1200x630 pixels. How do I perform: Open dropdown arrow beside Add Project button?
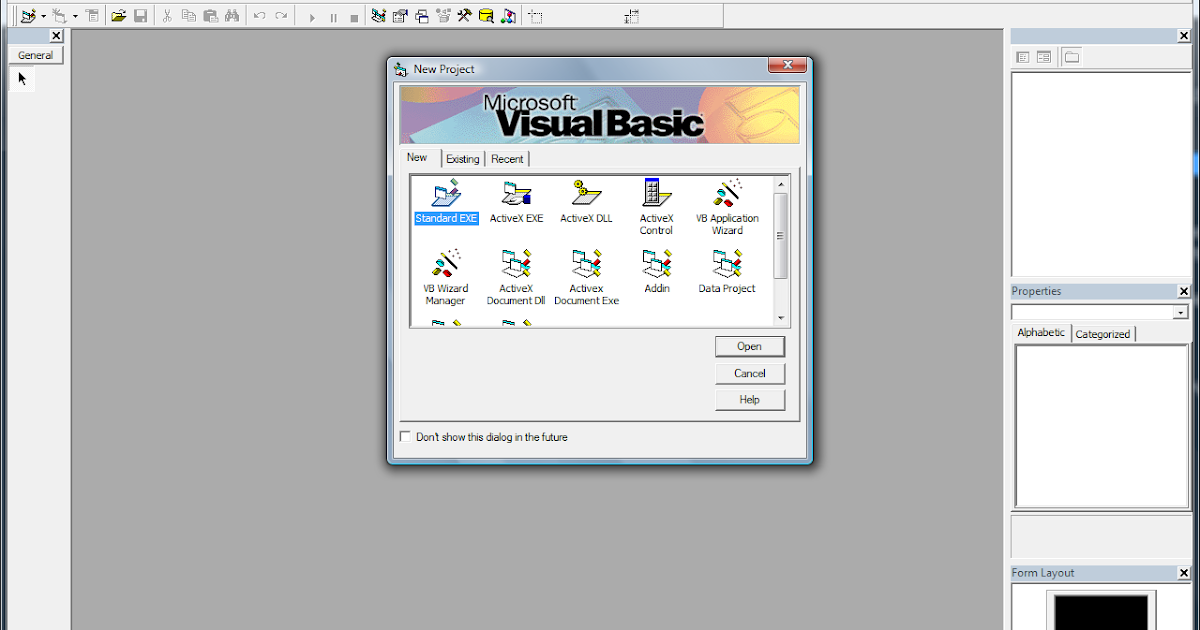pyautogui.click(x=41, y=15)
